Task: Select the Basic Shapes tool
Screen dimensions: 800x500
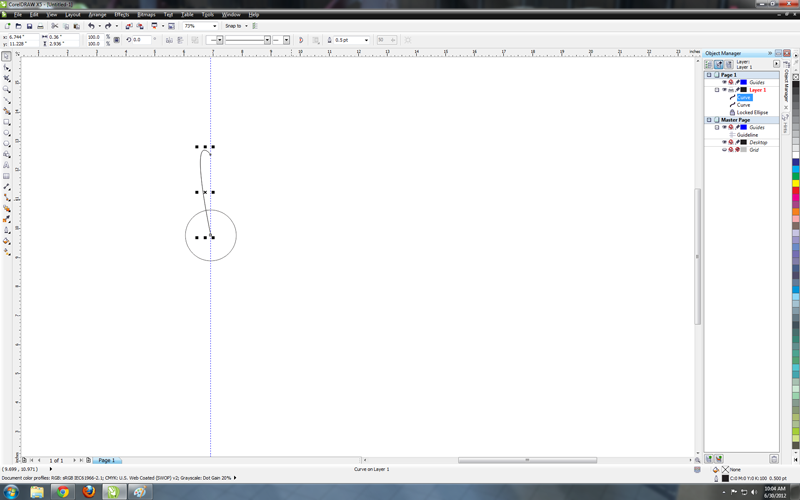Action: [6, 154]
